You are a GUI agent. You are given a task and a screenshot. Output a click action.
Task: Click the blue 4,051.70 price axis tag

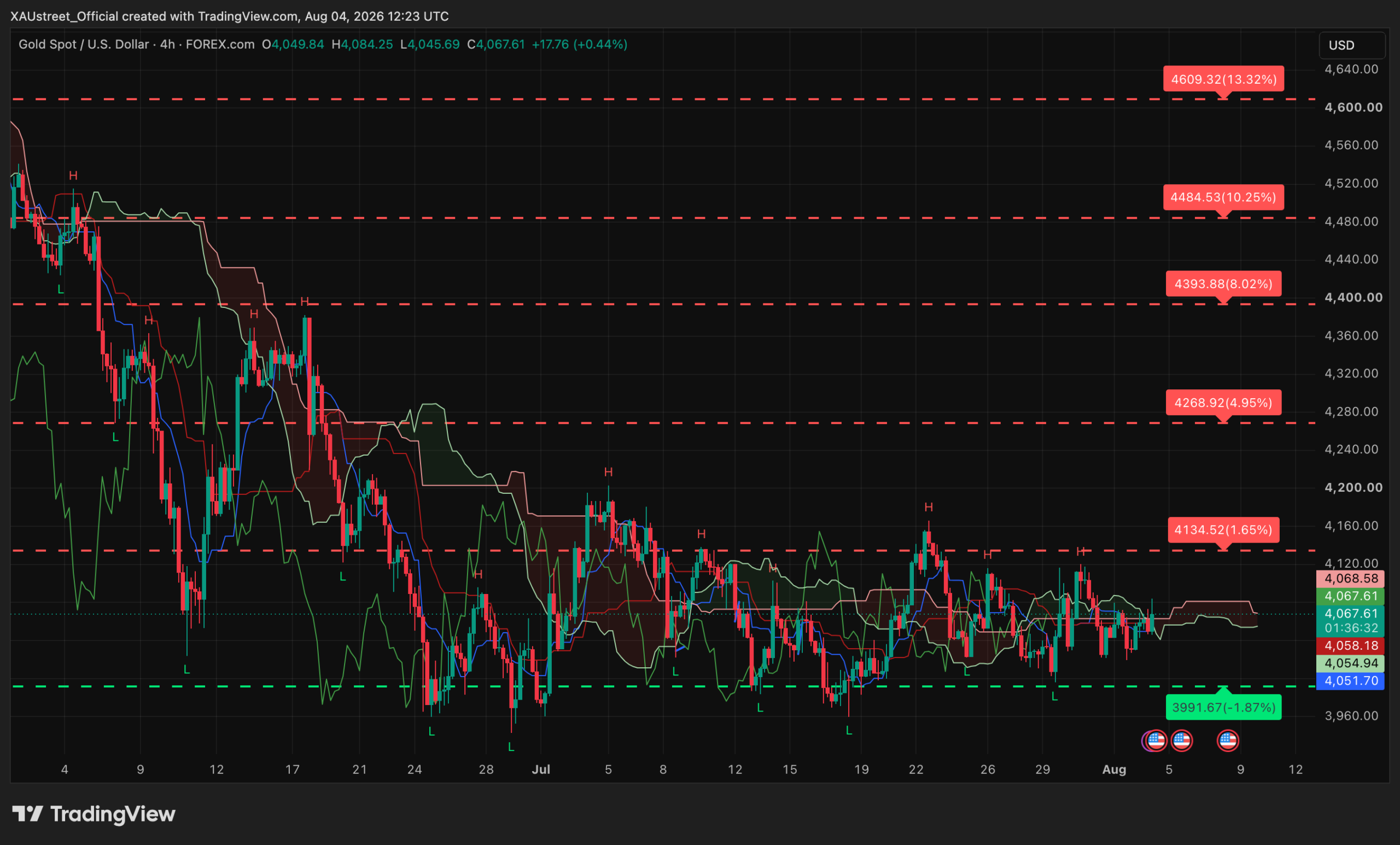coord(1351,681)
